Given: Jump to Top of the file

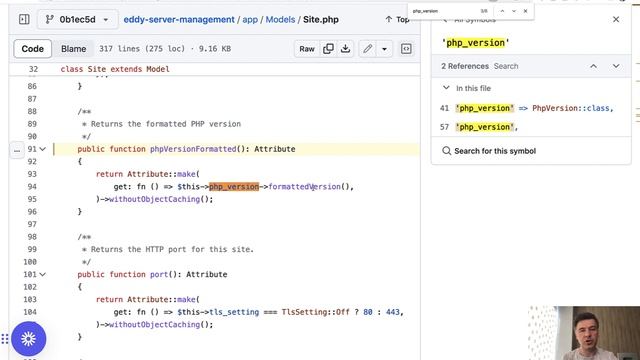Looking at the screenshot, I should 397,20.
